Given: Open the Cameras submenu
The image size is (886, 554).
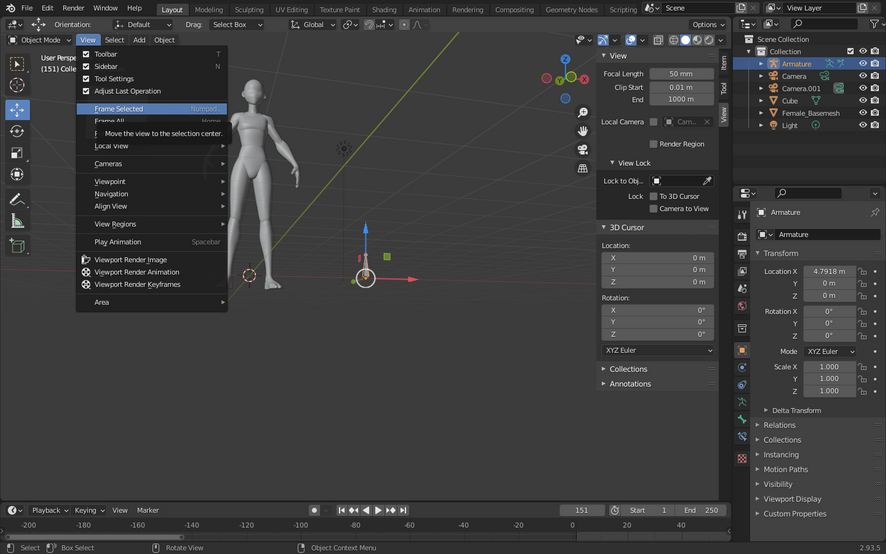Looking at the screenshot, I should click(152, 164).
